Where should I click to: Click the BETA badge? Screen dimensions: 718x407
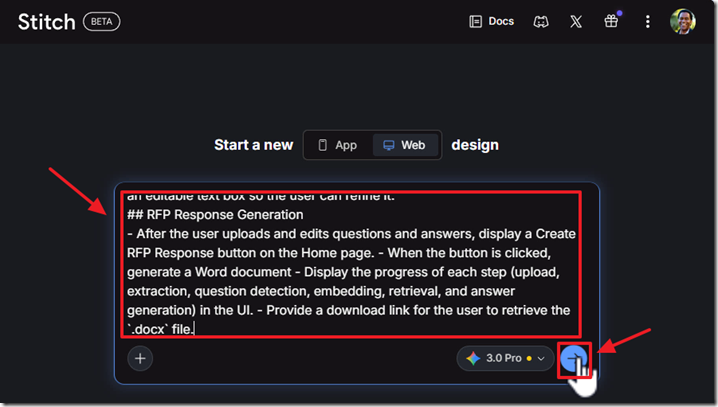(101, 21)
